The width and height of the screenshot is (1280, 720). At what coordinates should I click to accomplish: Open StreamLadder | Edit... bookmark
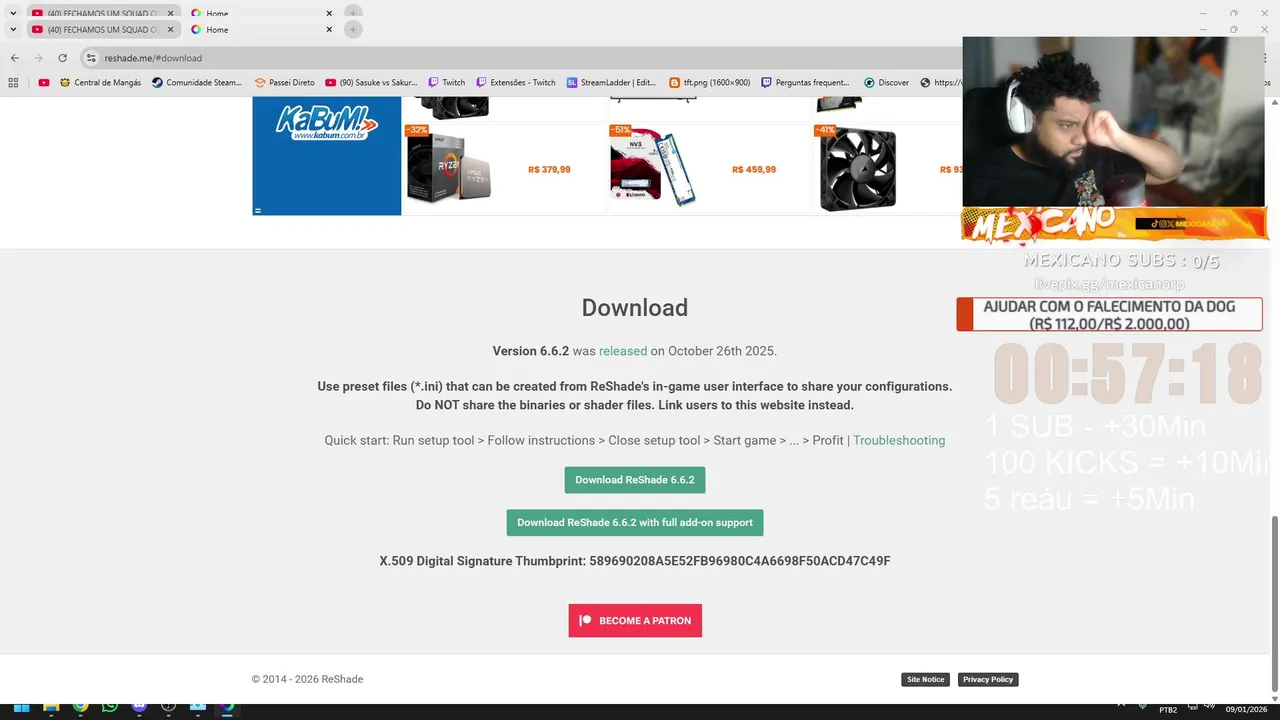tap(611, 83)
